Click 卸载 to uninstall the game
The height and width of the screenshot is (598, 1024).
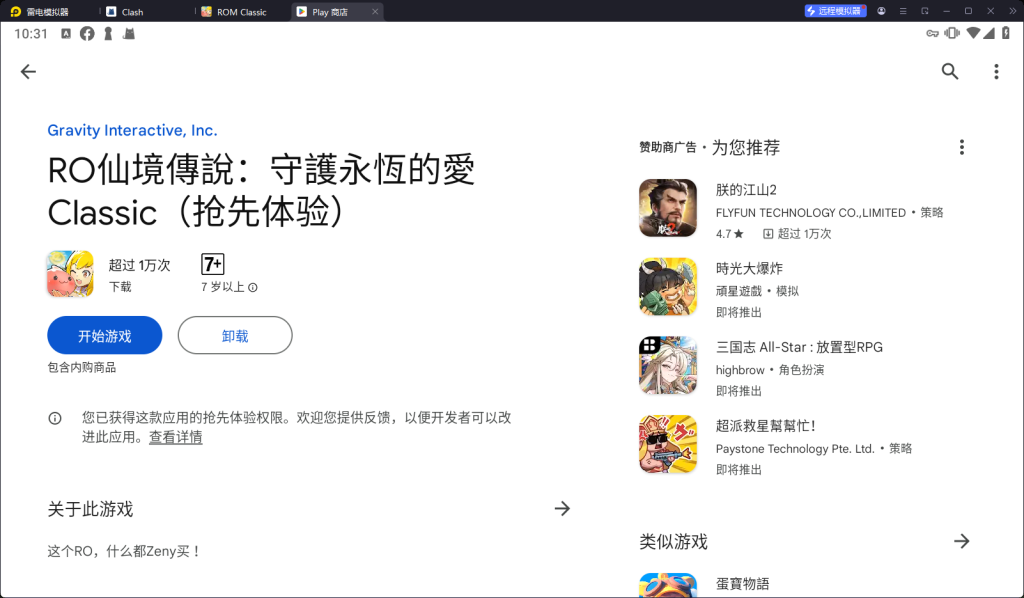click(235, 336)
